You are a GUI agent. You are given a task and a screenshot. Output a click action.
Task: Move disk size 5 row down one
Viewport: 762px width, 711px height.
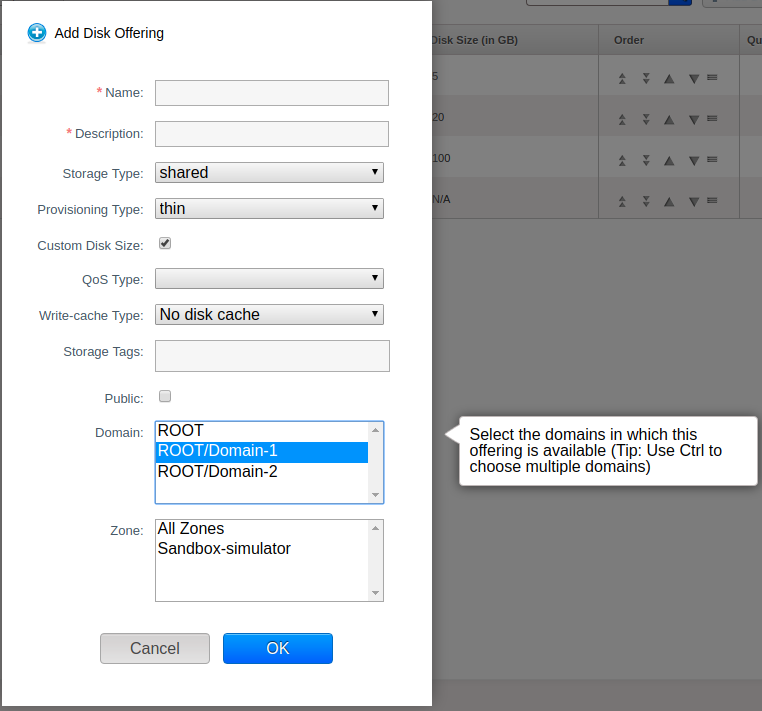coord(694,79)
